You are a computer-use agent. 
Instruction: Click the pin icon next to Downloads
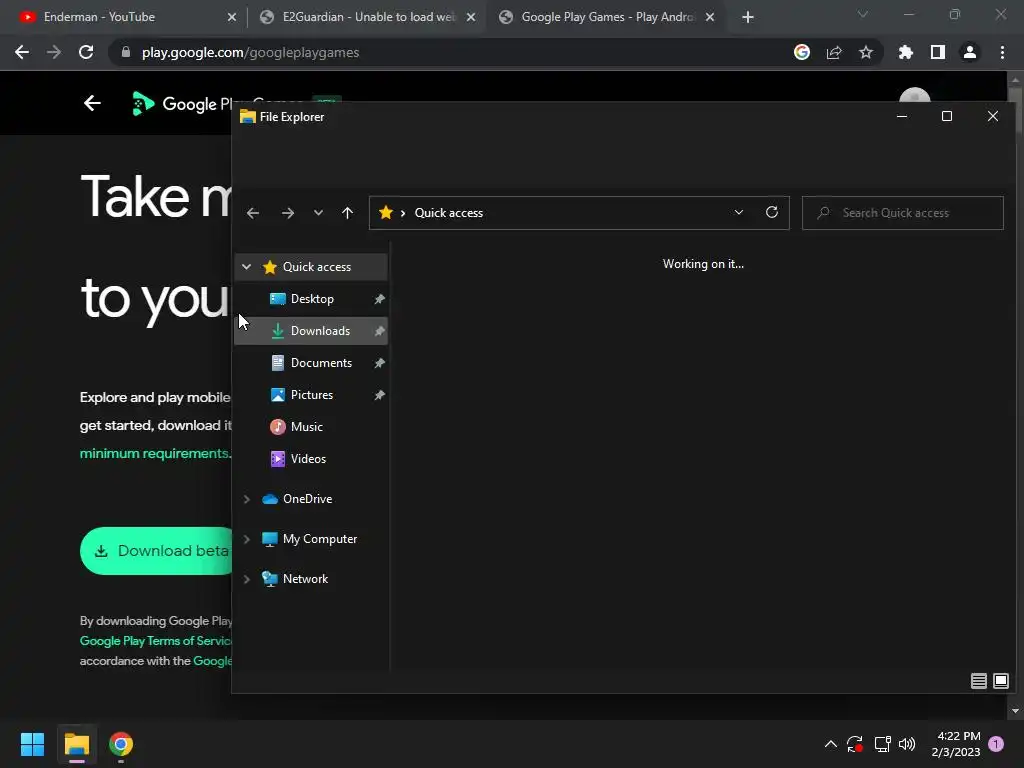(x=379, y=331)
